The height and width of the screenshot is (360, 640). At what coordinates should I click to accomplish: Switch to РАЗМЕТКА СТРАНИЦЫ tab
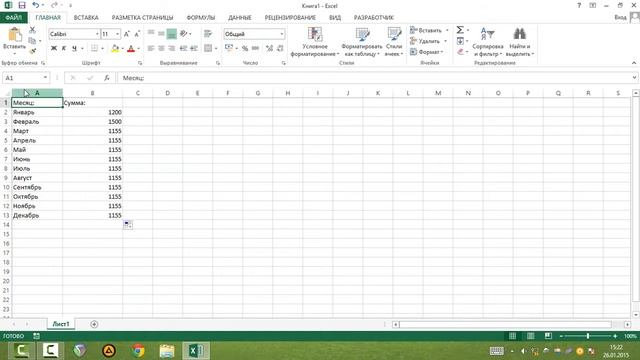[x=142, y=18]
